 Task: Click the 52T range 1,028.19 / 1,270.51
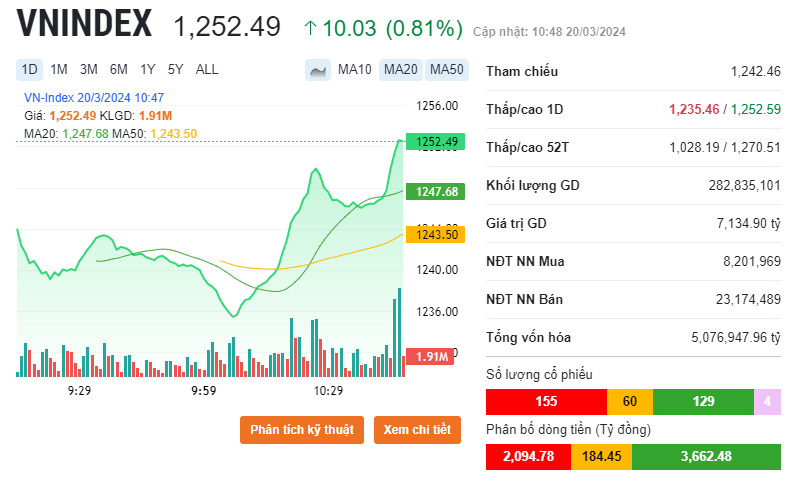click(x=725, y=148)
